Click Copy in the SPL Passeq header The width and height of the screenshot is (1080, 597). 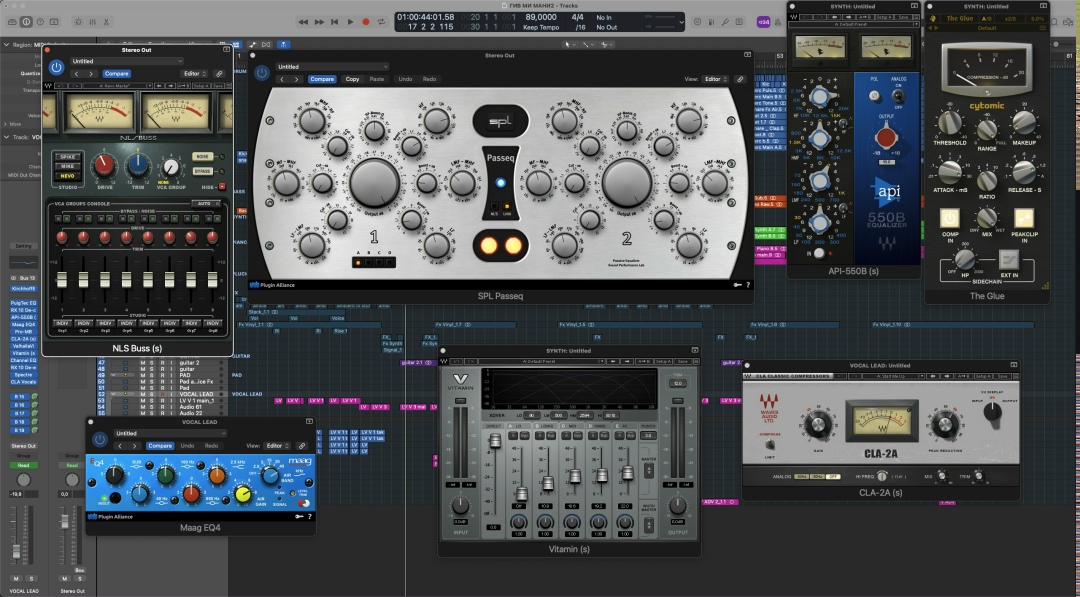352,79
